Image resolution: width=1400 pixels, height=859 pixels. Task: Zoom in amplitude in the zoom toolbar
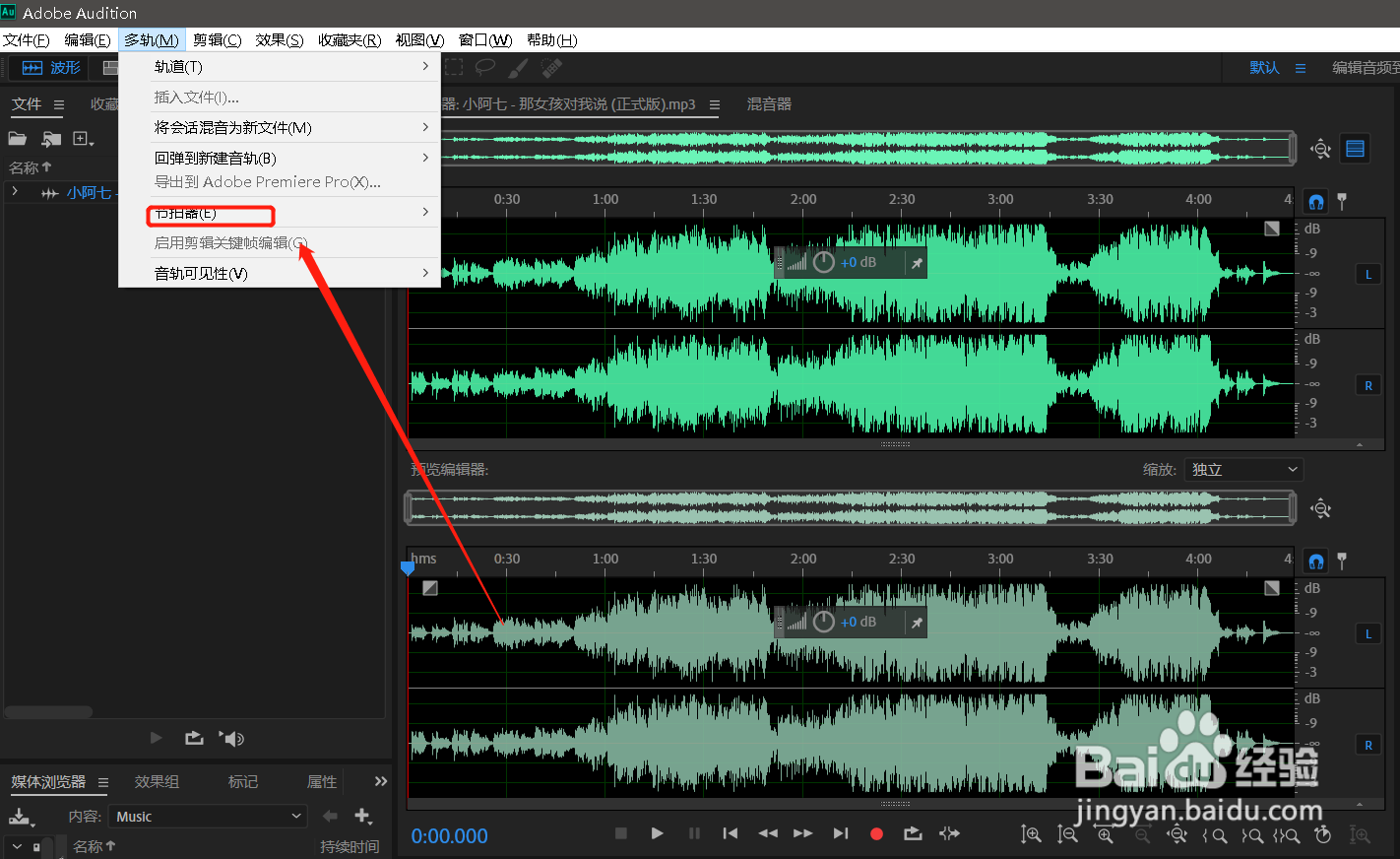pyautogui.click(x=1031, y=834)
